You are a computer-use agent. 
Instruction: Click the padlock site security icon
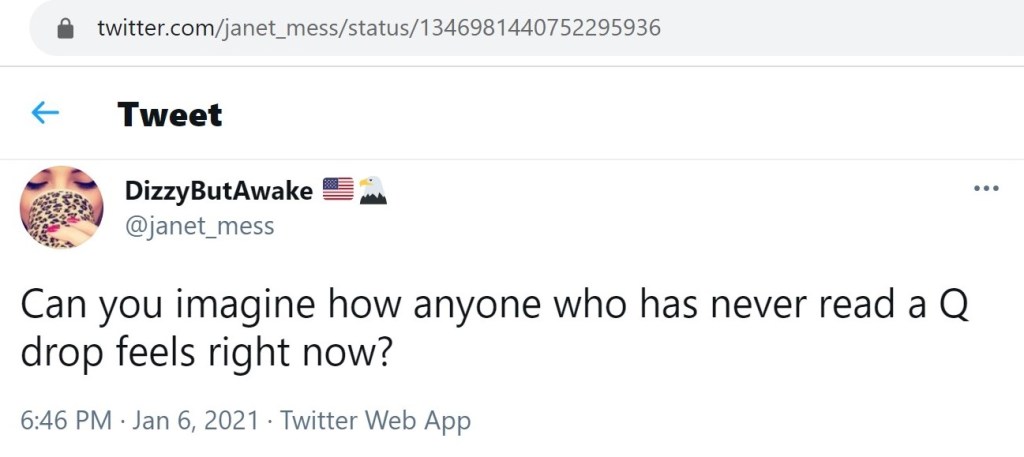pyautogui.click(x=67, y=28)
